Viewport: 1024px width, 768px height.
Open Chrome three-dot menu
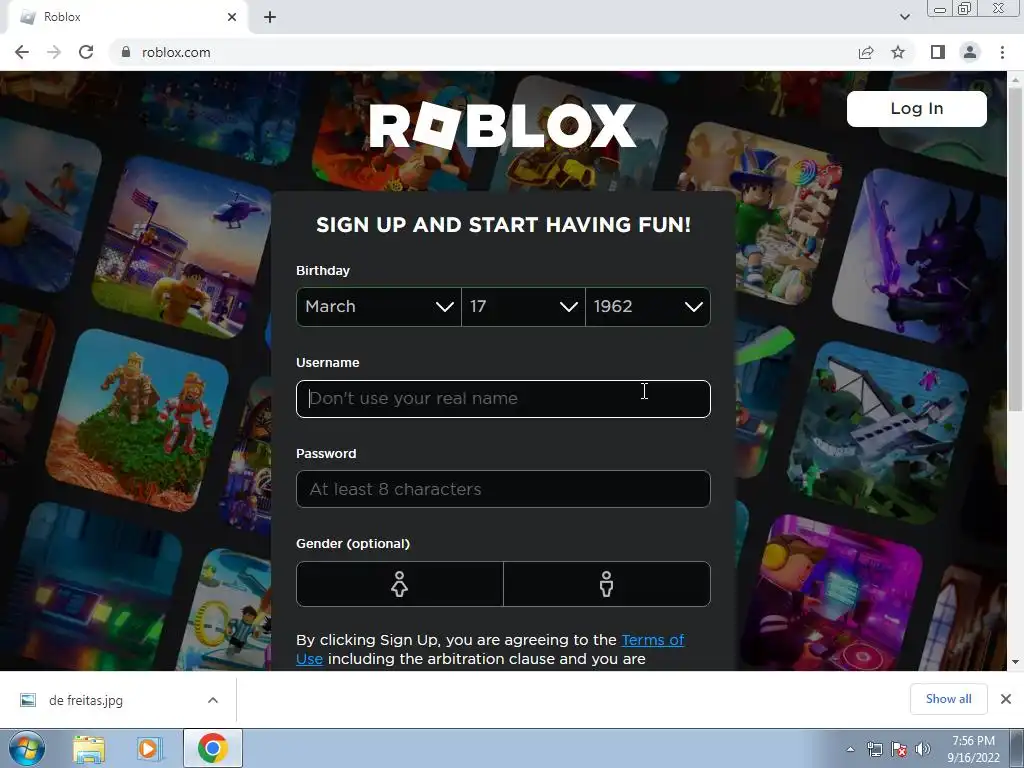coord(1002,52)
